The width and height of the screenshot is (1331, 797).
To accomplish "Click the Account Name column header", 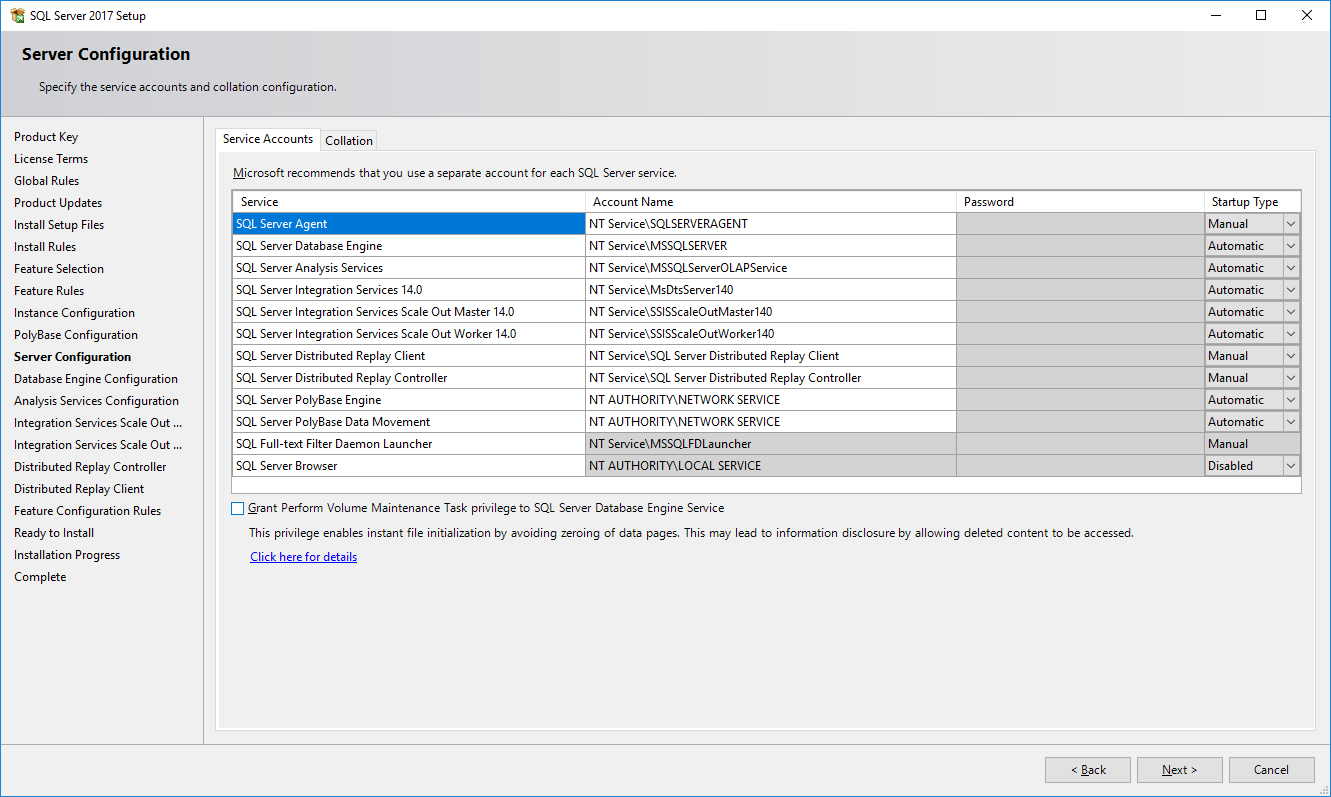I will click(771, 202).
